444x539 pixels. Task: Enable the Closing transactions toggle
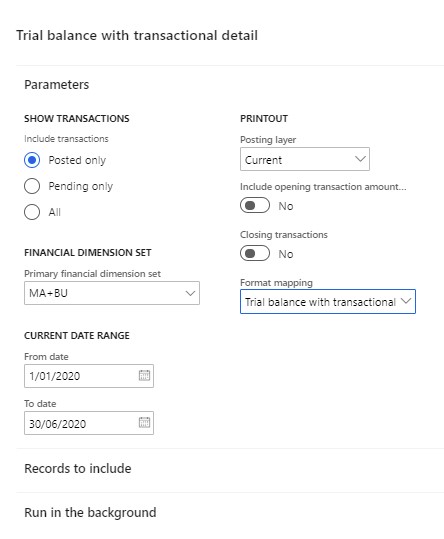click(255, 253)
